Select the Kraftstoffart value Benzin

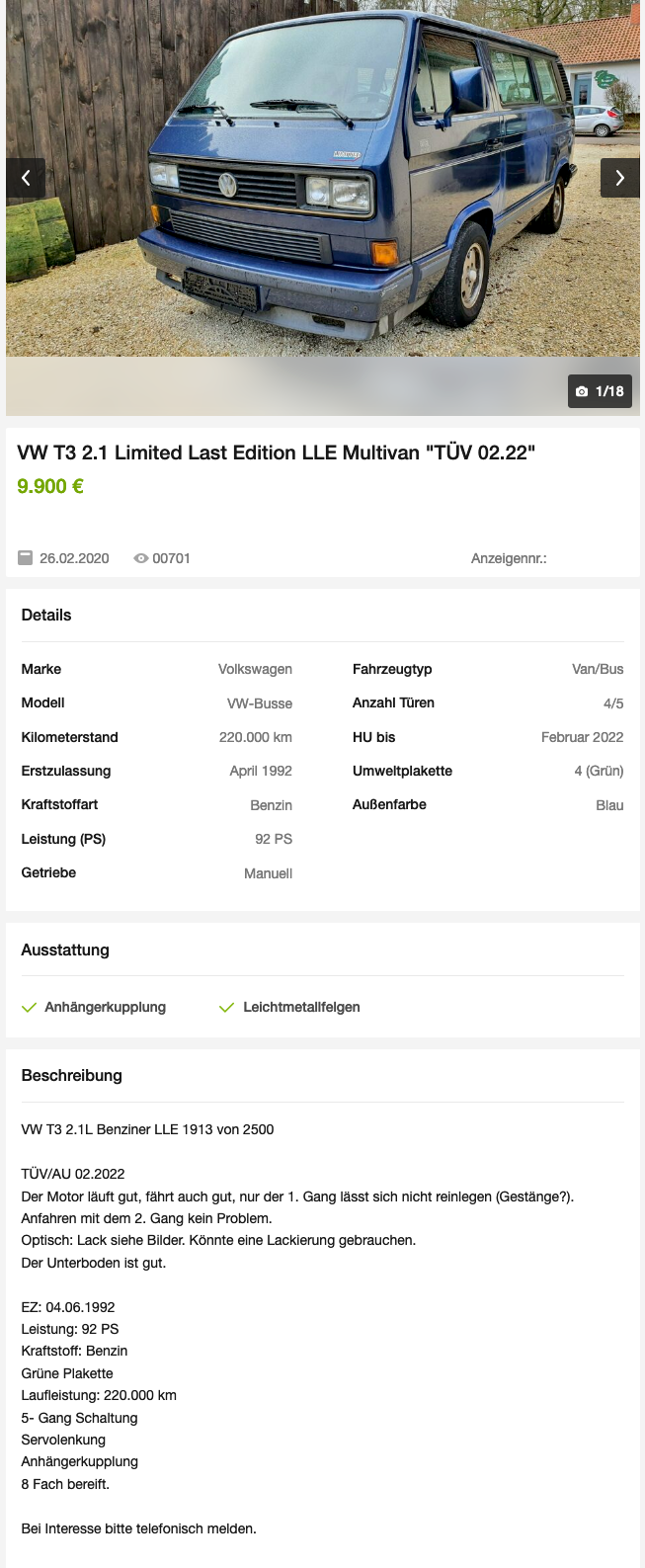[271, 805]
